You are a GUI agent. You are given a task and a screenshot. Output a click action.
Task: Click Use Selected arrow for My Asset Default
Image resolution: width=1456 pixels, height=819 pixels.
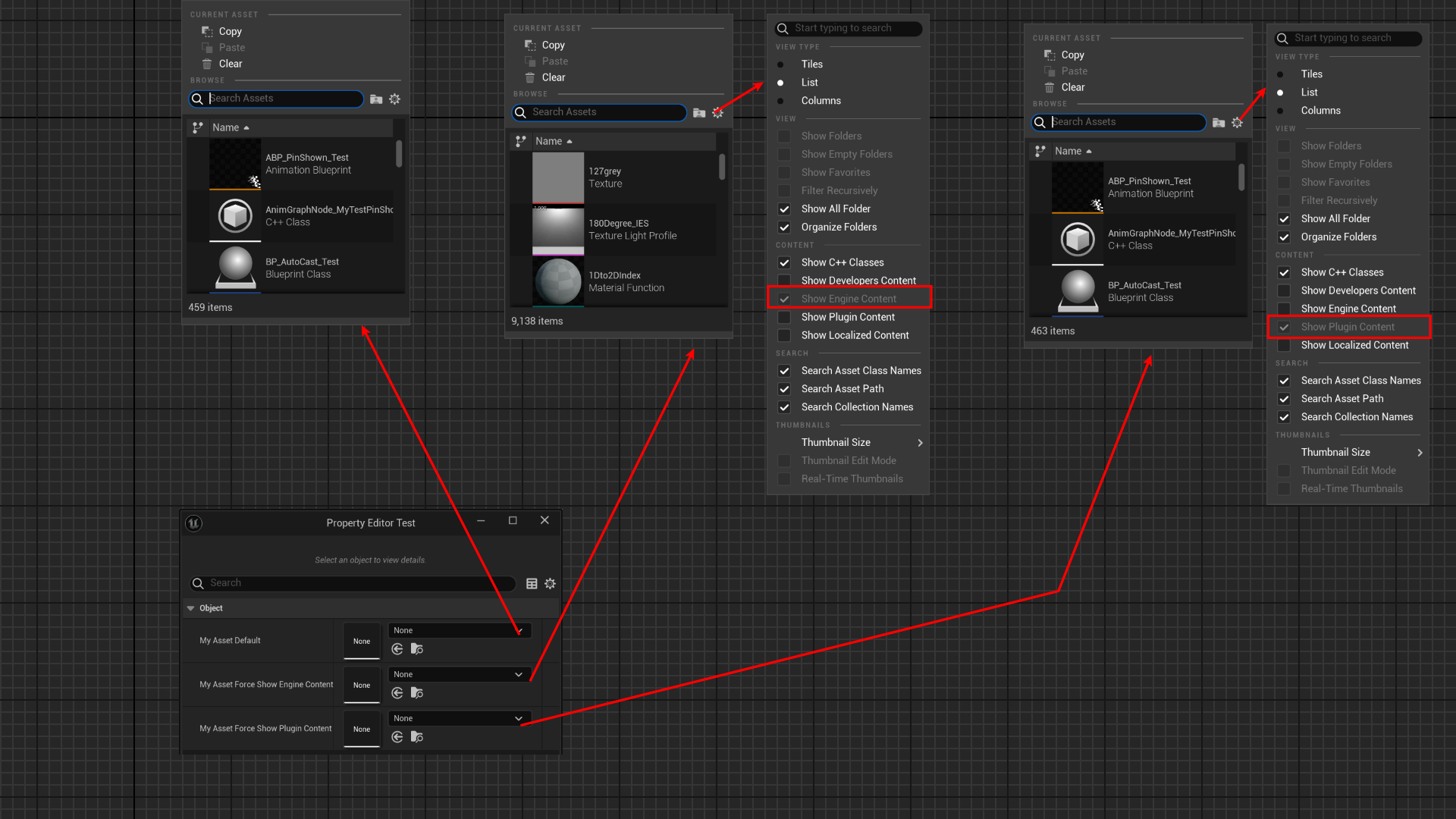tap(397, 649)
